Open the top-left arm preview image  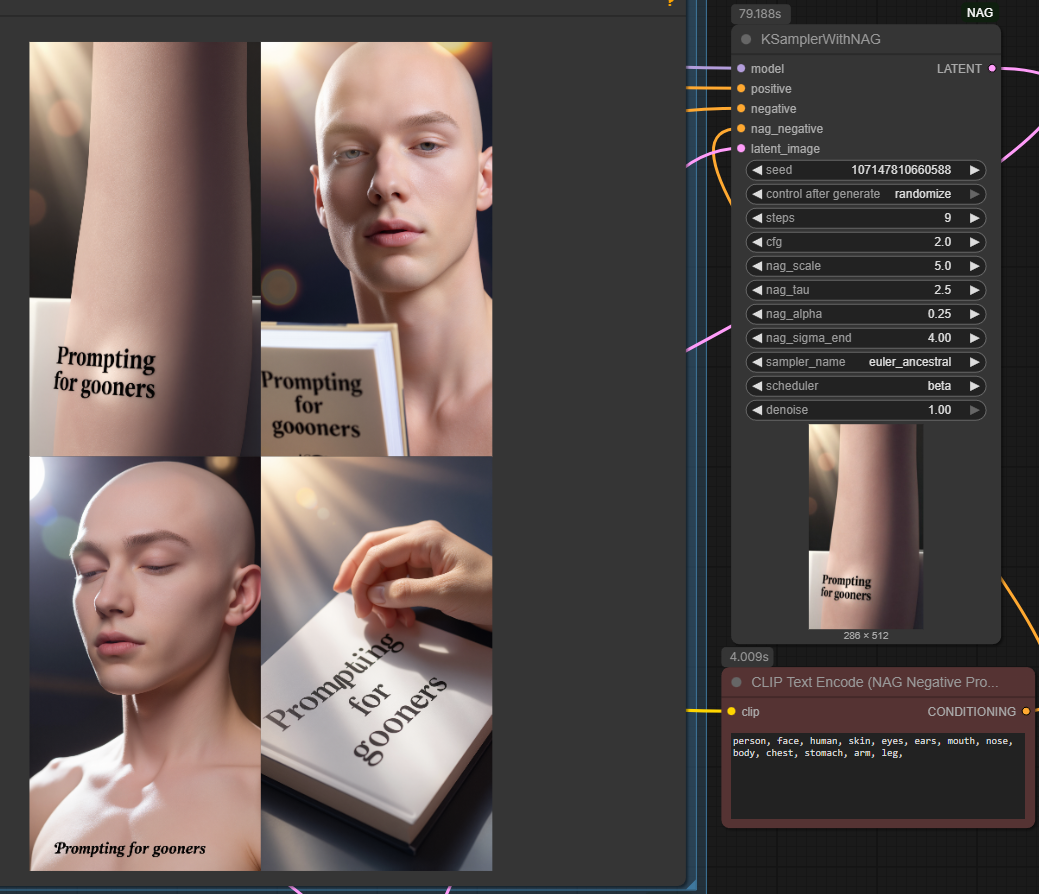(144, 249)
